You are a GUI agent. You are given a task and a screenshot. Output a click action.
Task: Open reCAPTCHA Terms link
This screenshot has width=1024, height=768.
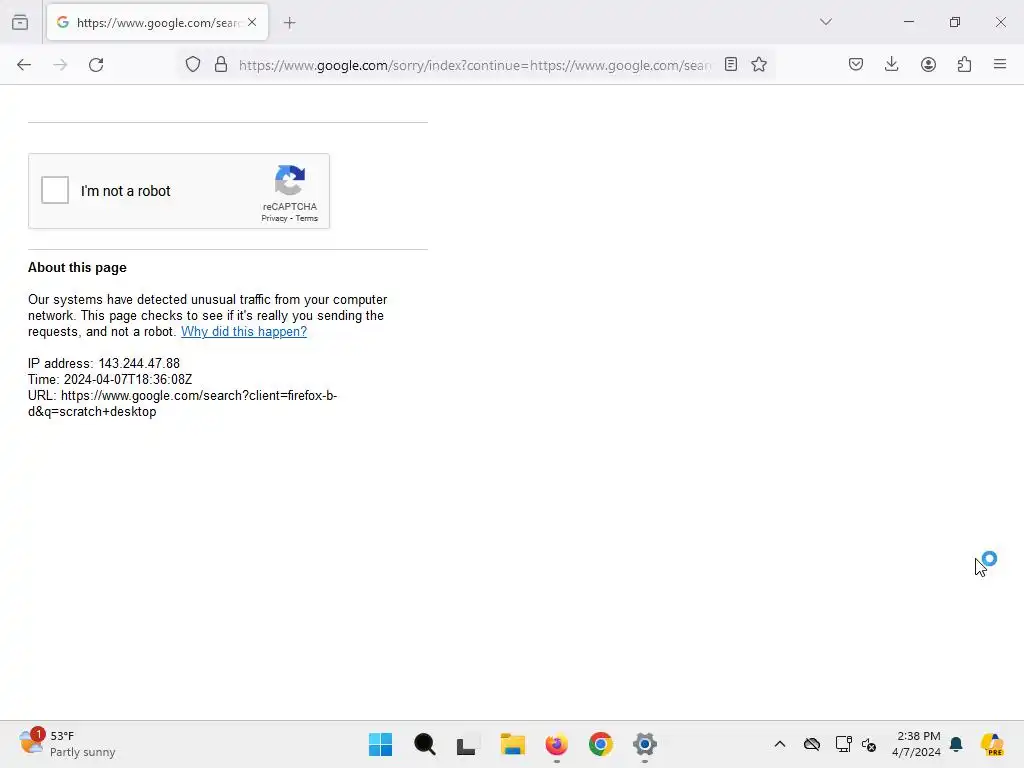306,218
